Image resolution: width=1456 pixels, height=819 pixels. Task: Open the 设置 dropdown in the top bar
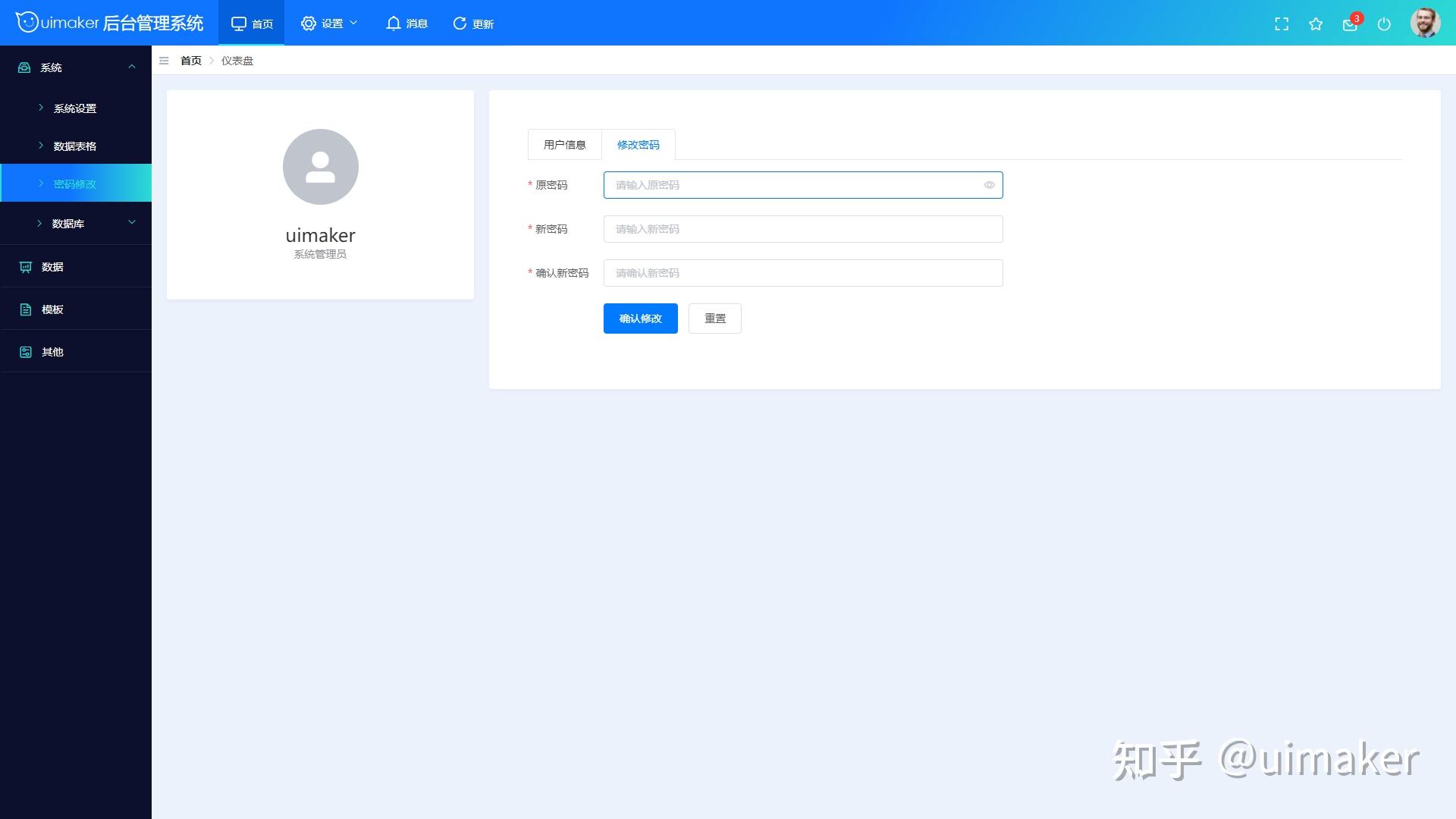point(329,23)
